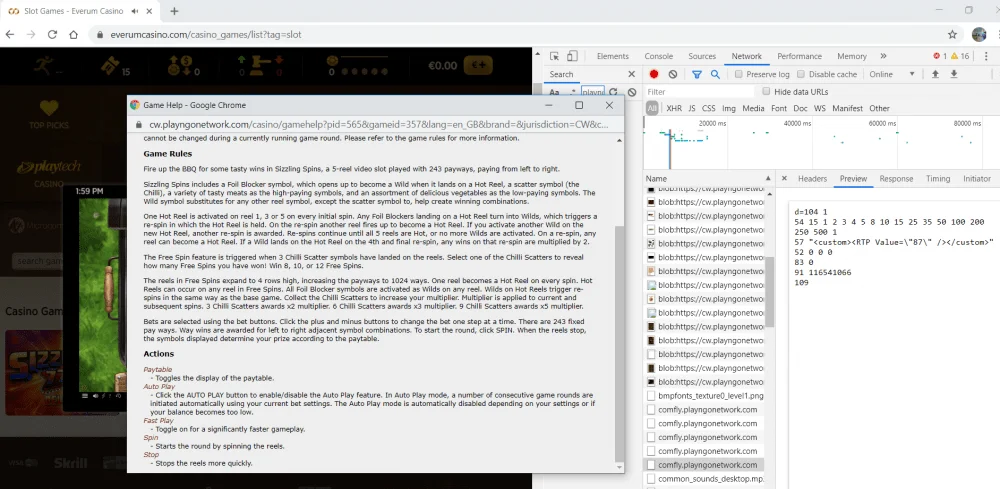Click the ticket icon showing 15
1000x489 pixels.
tap(111, 64)
